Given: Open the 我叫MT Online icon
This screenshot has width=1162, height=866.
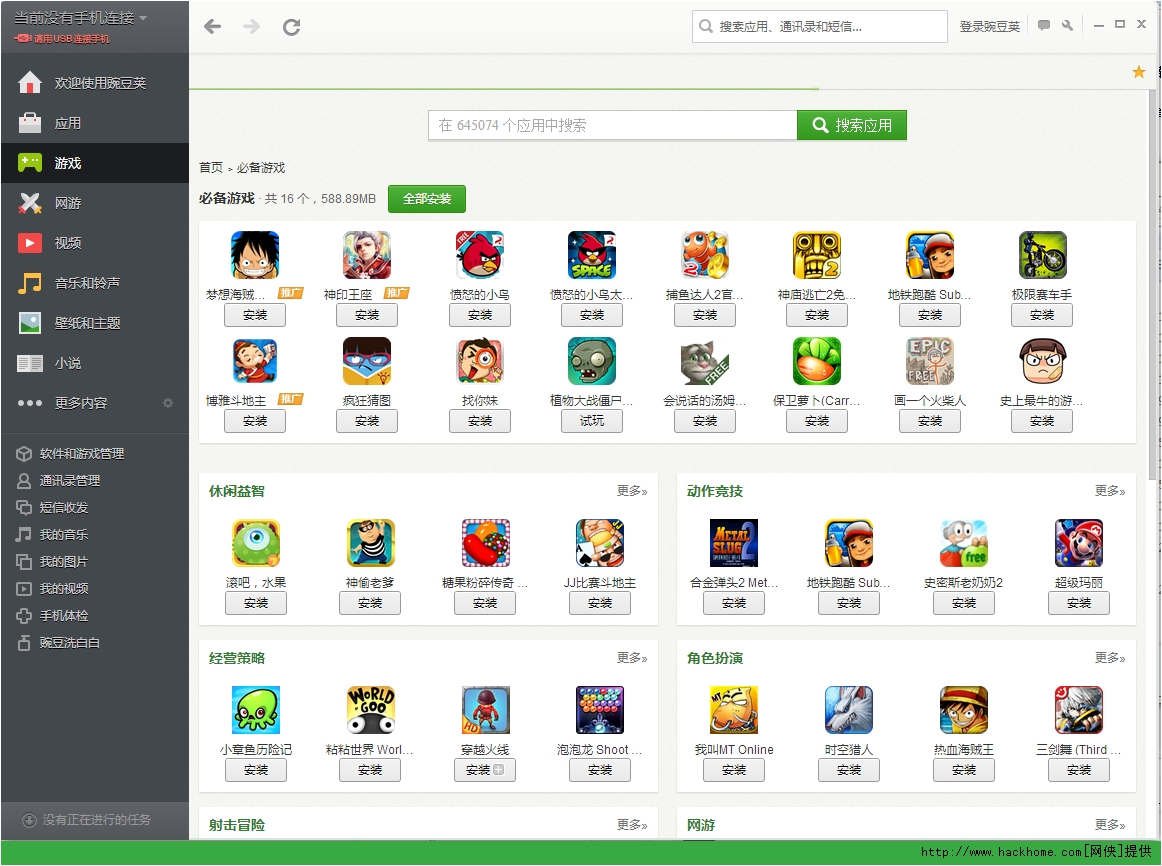Looking at the screenshot, I should point(734,710).
